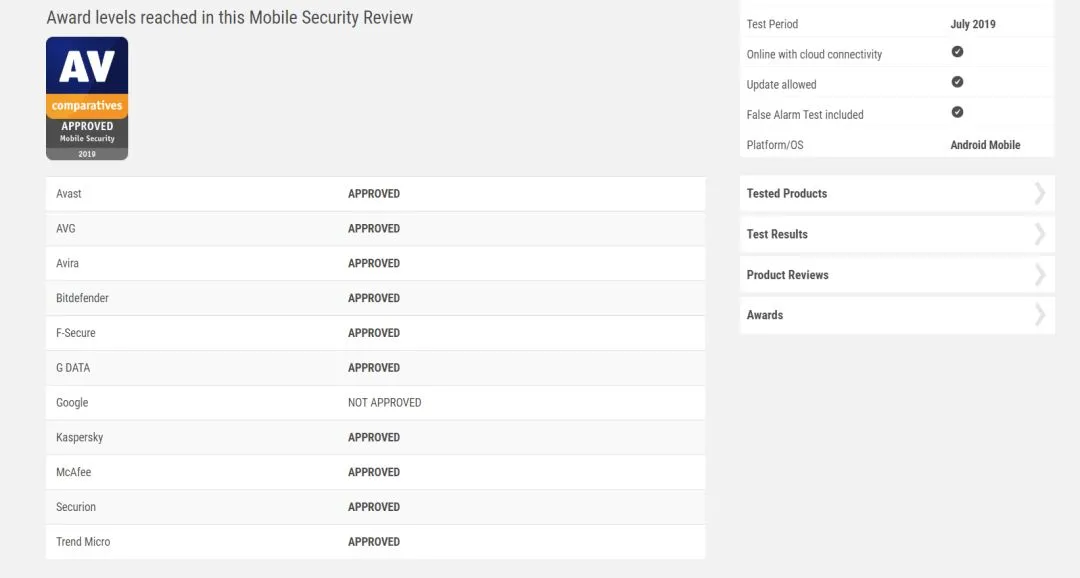Click the July 2019 test period value
Image resolution: width=1080 pixels, height=578 pixels.
(x=973, y=24)
